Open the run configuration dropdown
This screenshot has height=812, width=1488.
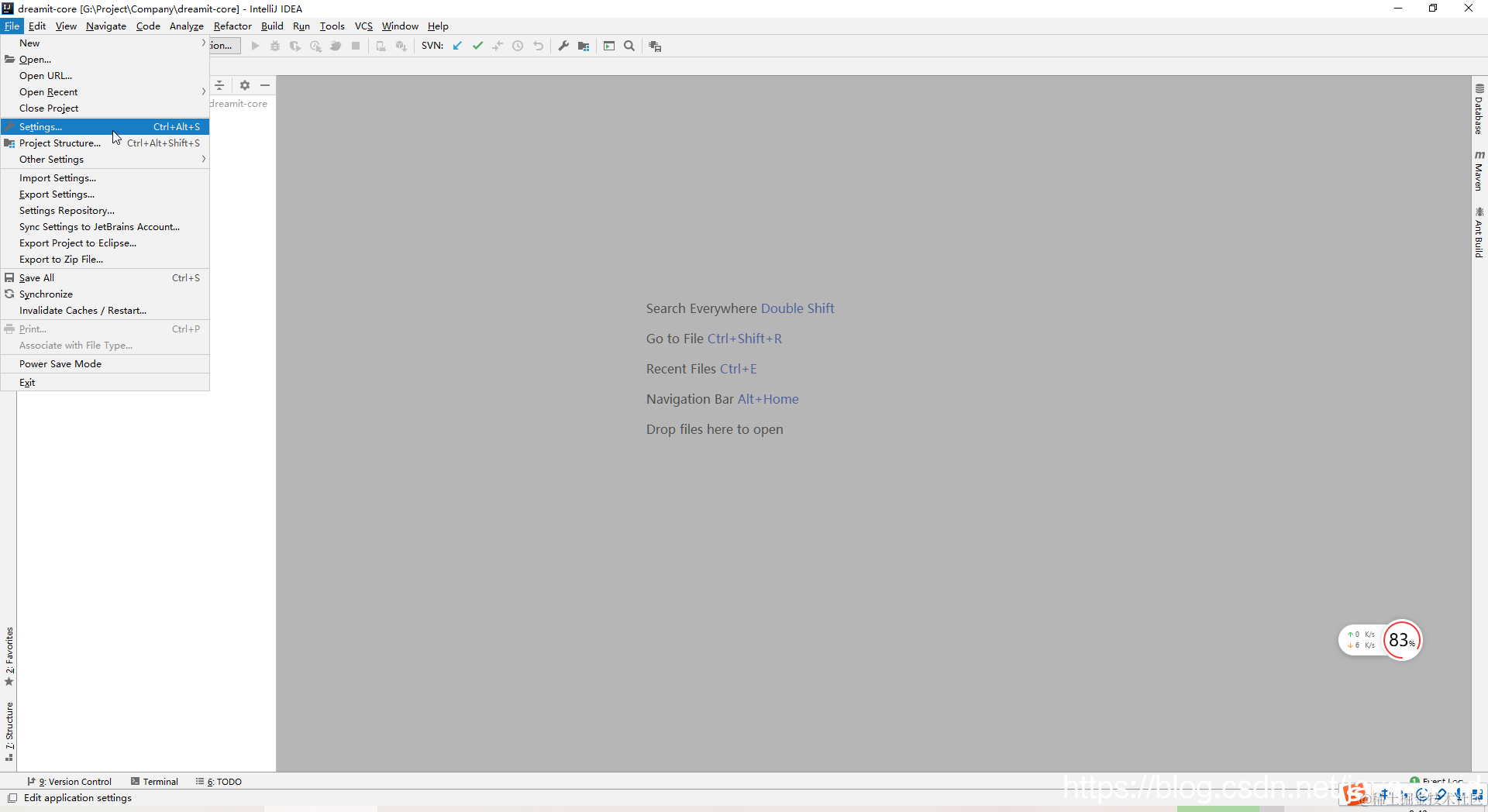(225, 46)
